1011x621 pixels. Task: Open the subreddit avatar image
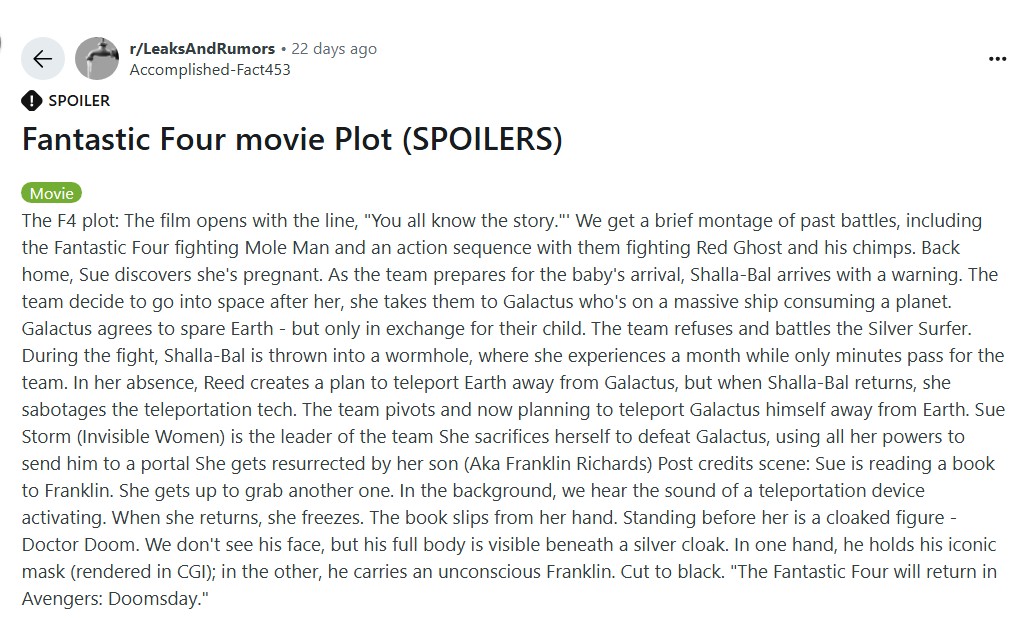(97, 59)
